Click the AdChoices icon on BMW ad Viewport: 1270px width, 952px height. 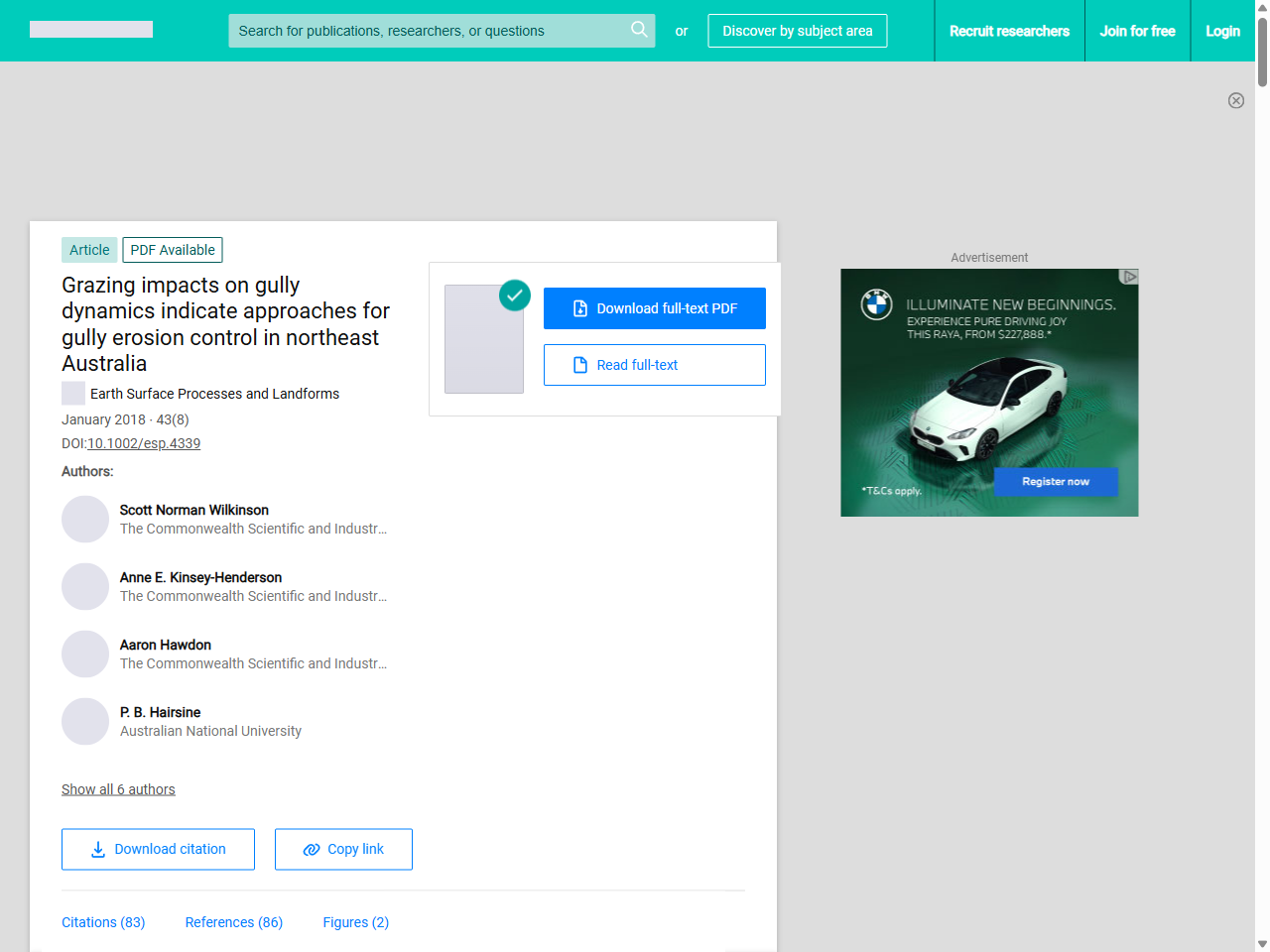click(x=1129, y=277)
